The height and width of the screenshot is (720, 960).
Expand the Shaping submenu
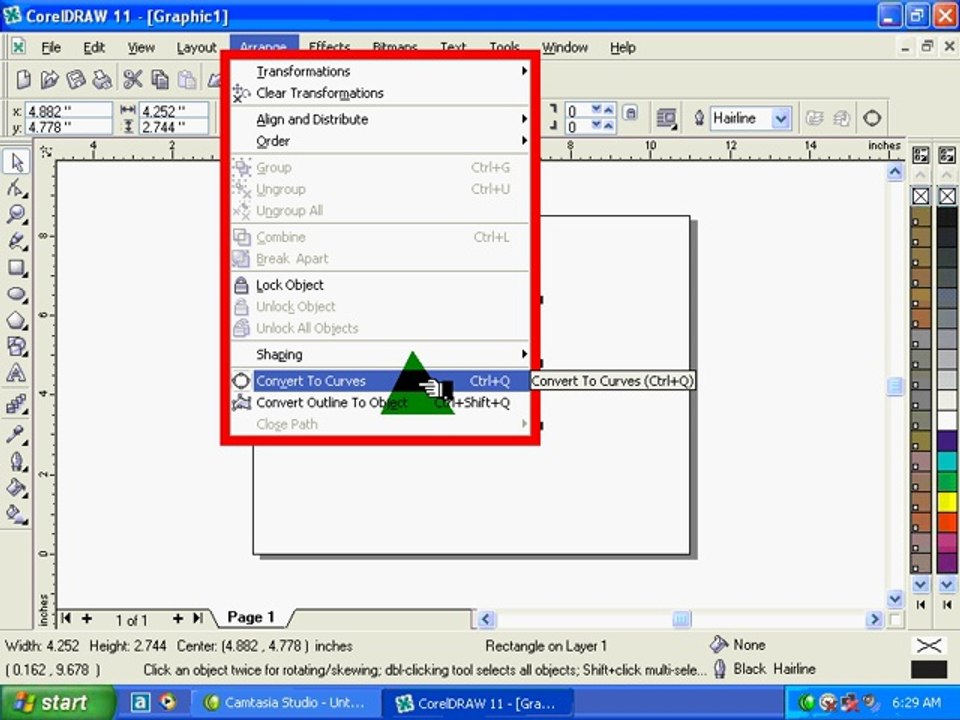pyautogui.click(x=380, y=354)
